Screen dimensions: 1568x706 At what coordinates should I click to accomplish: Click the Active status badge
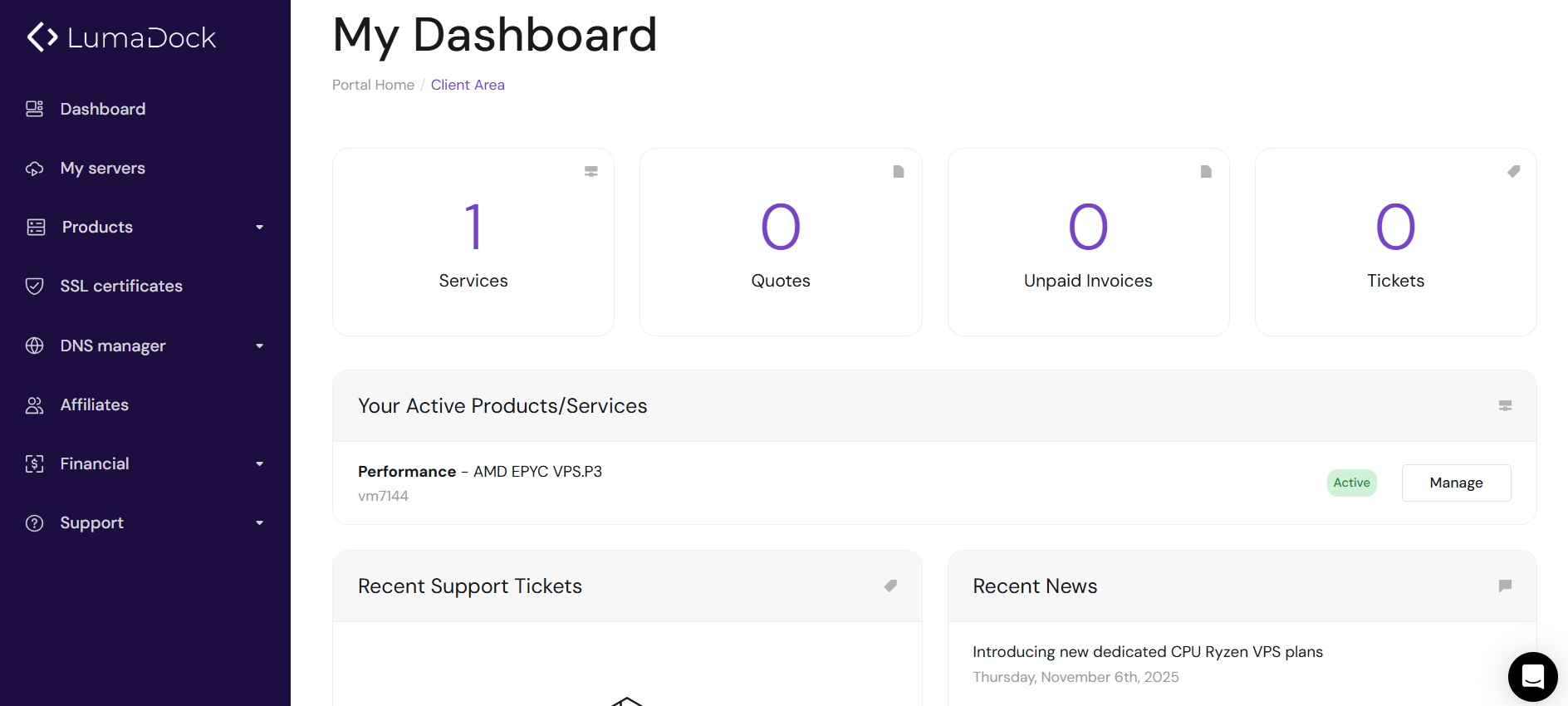pyautogui.click(x=1351, y=483)
